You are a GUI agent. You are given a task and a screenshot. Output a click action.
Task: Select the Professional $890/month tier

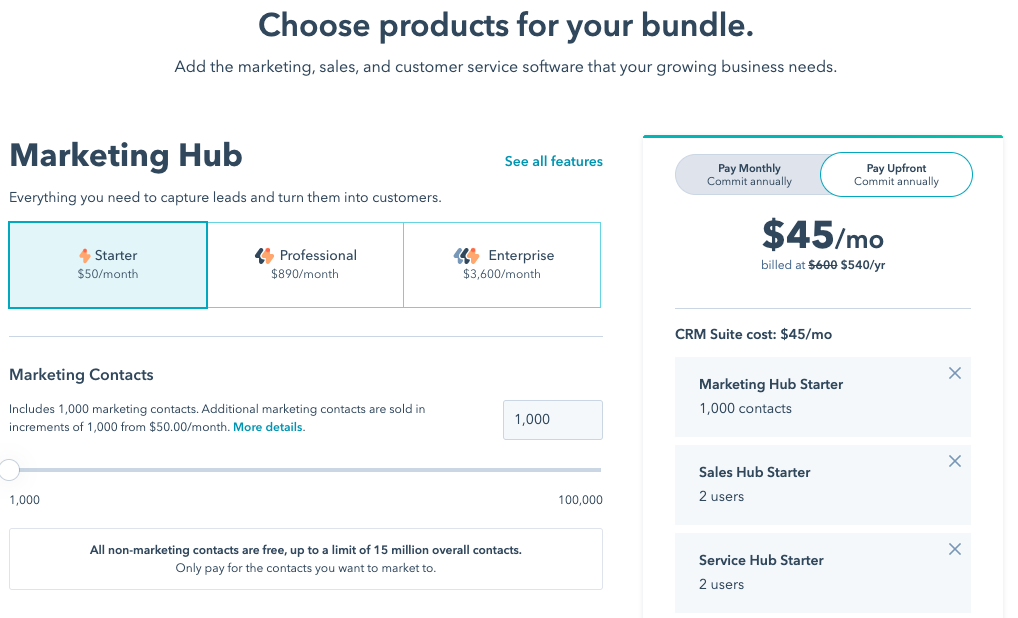(305, 264)
